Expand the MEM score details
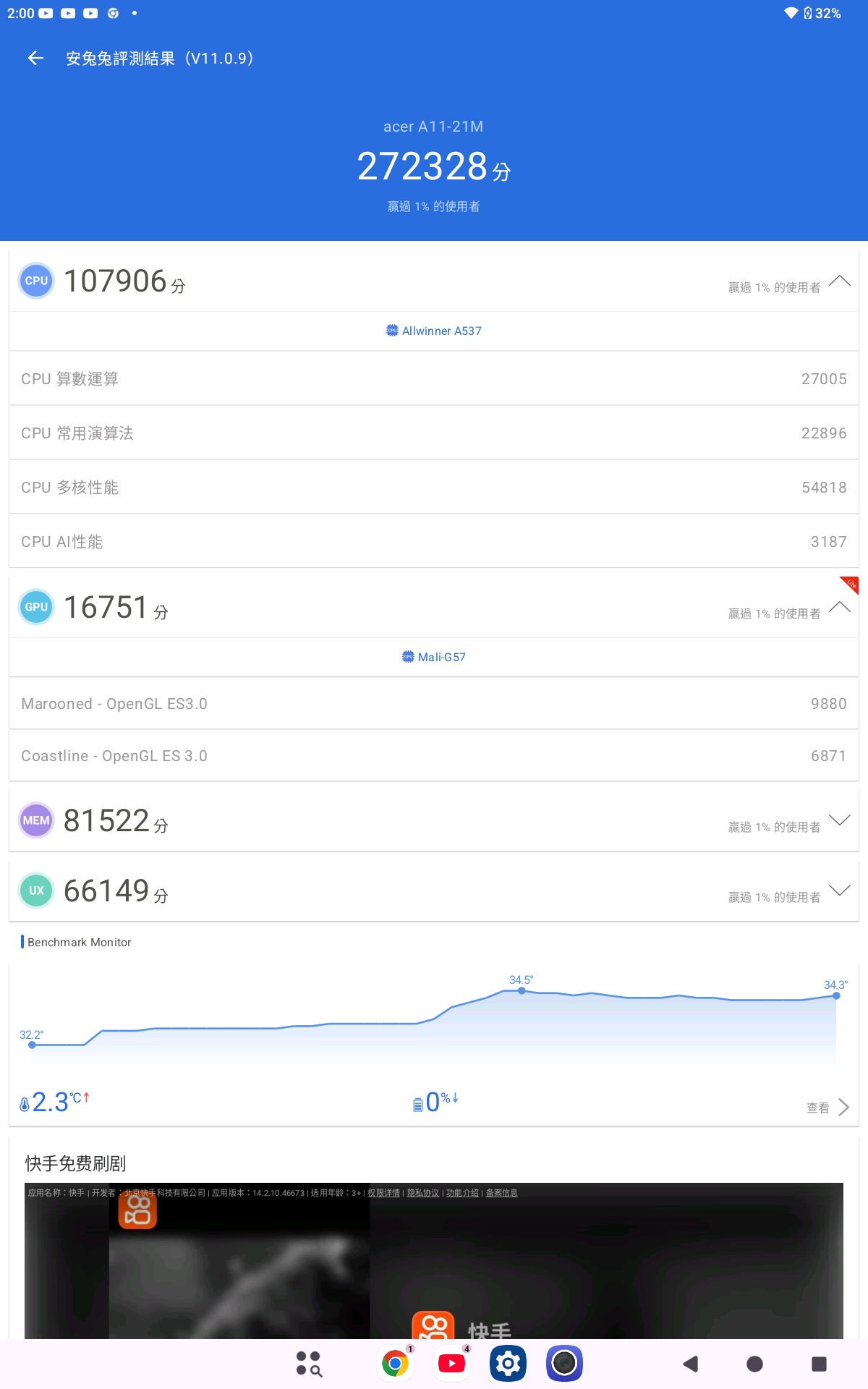Screen dimensions: 868x1389 [839, 820]
